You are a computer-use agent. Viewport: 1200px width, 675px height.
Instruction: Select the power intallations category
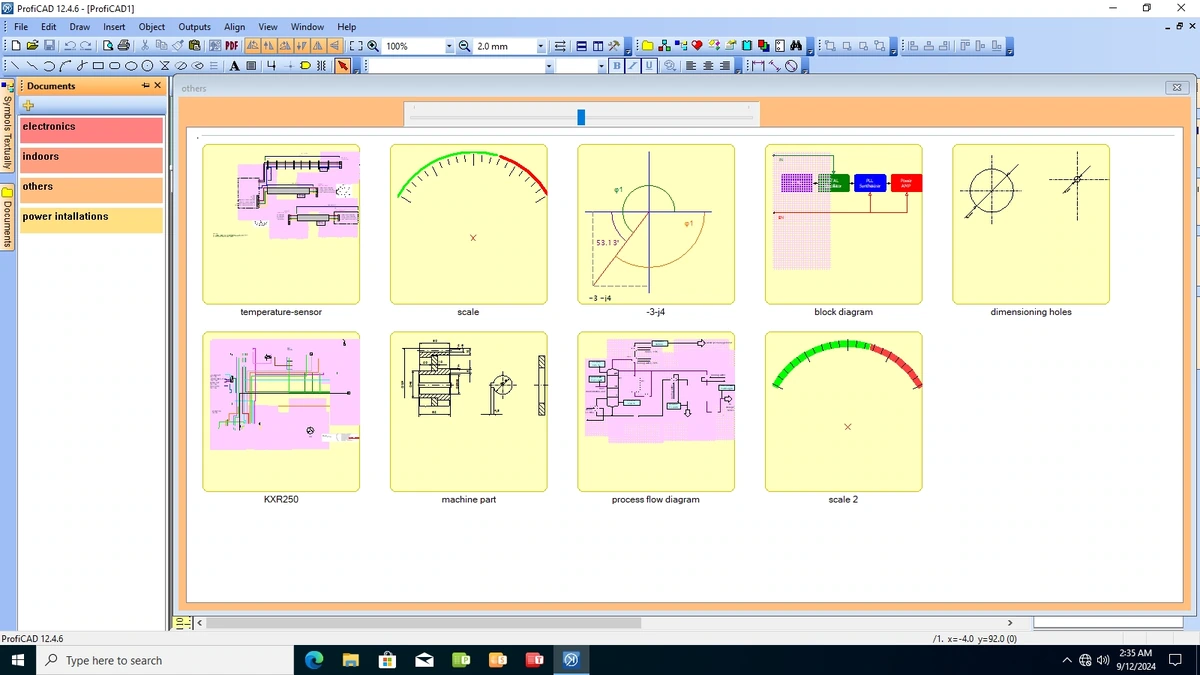click(91, 220)
